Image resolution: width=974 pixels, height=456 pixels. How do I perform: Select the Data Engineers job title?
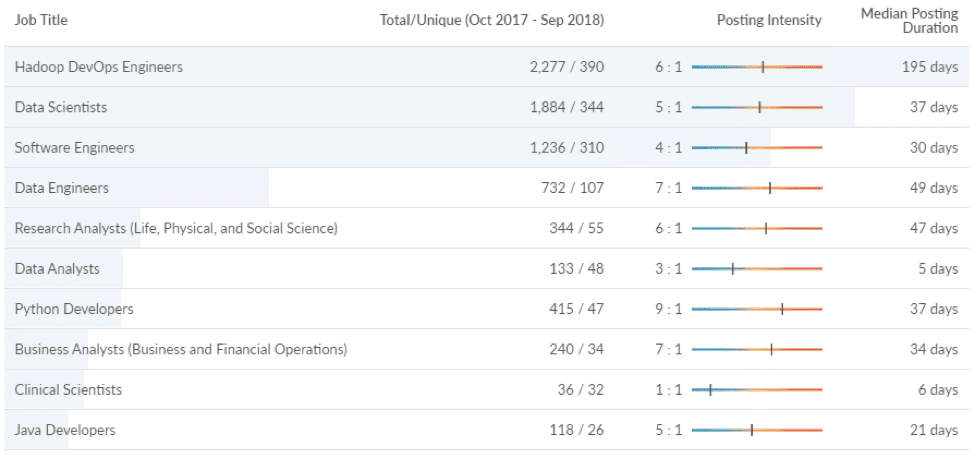(x=61, y=188)
